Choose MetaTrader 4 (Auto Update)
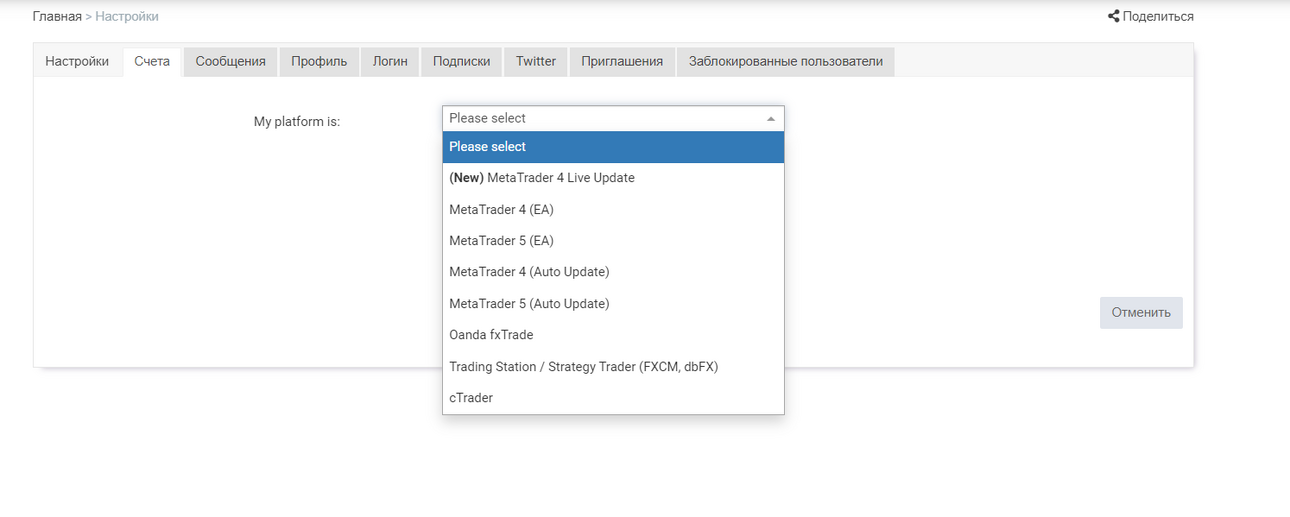 pyautogui.click(x=613, y=272)
